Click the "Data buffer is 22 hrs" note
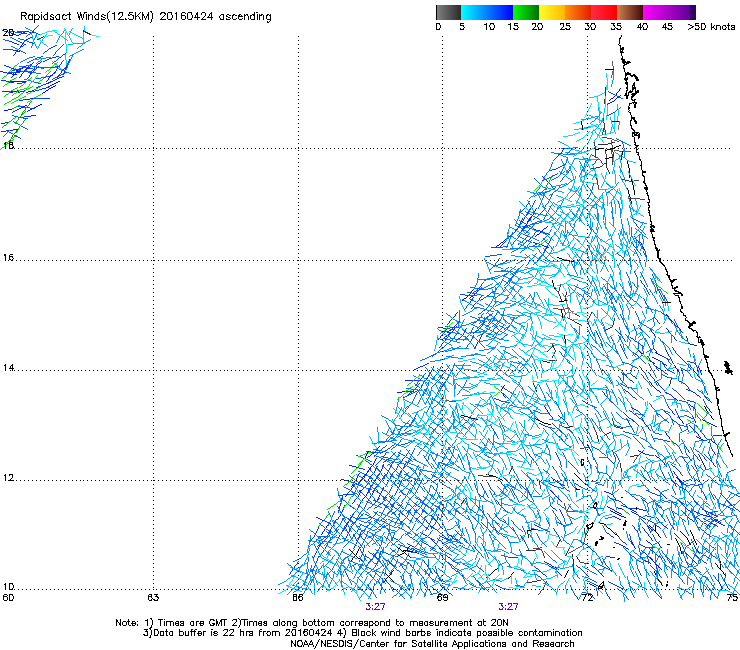This screenshot has height=650, width=740. pos(237,633)
